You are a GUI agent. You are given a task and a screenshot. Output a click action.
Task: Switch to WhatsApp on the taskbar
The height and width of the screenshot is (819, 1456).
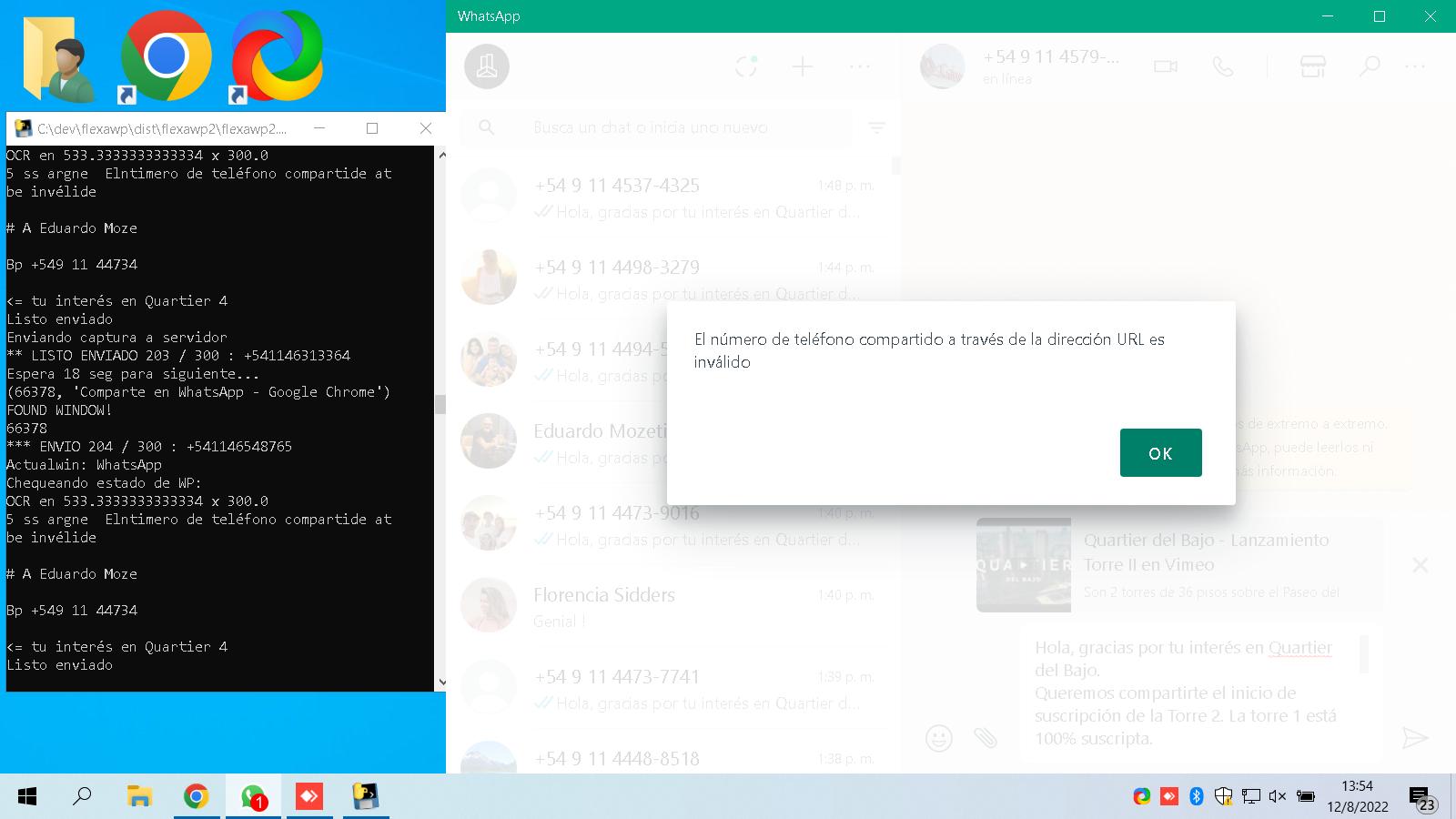click(253, 797)
